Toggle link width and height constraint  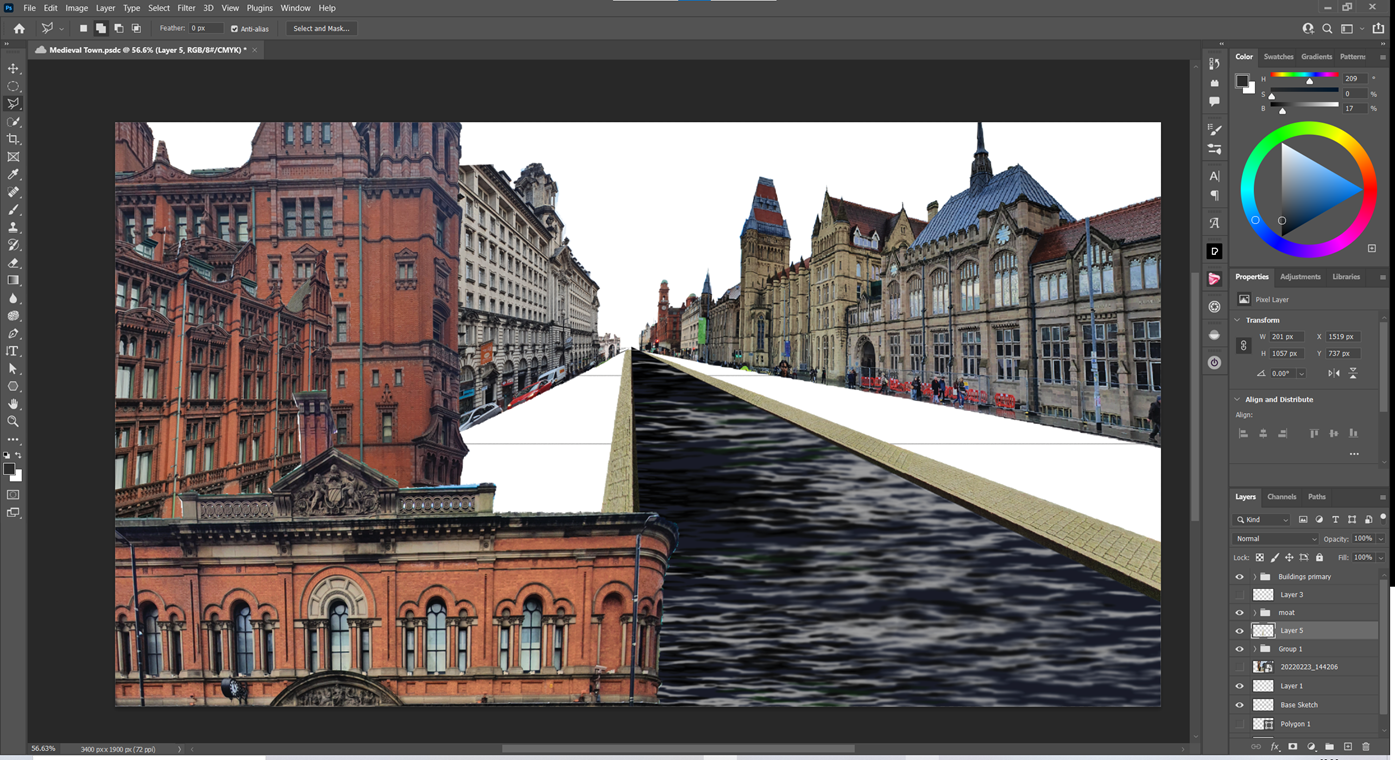click(1244, 345)
